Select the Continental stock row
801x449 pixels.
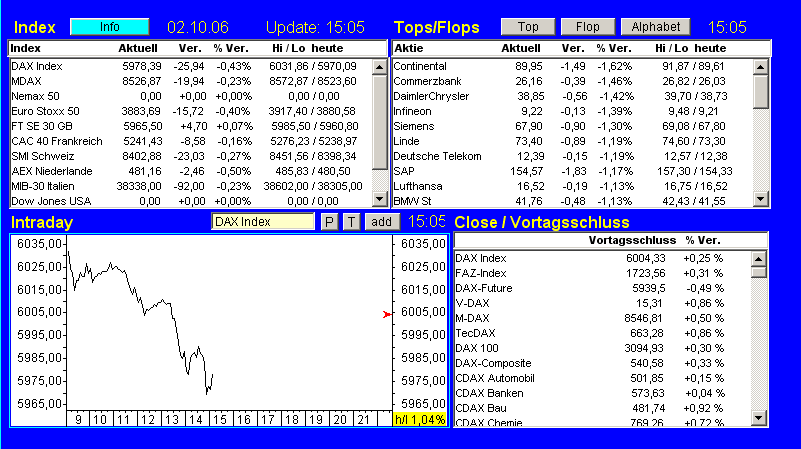(x=572, y=66)
